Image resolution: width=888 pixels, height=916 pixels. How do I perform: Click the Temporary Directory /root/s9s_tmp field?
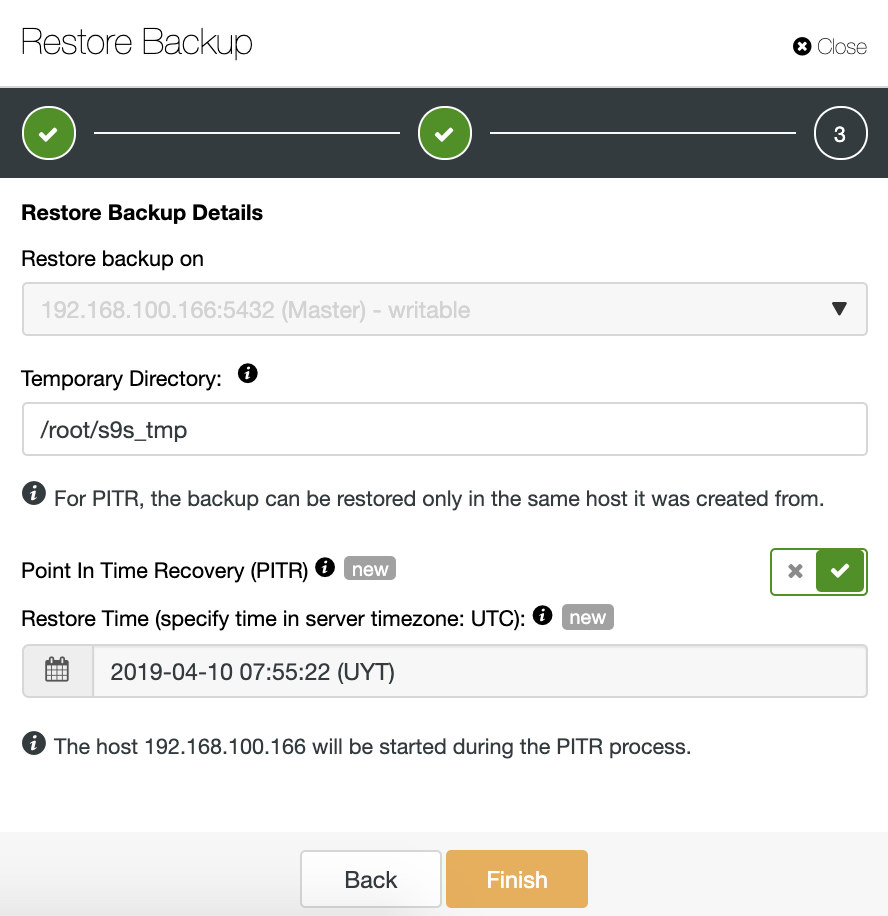coord(445,429)
